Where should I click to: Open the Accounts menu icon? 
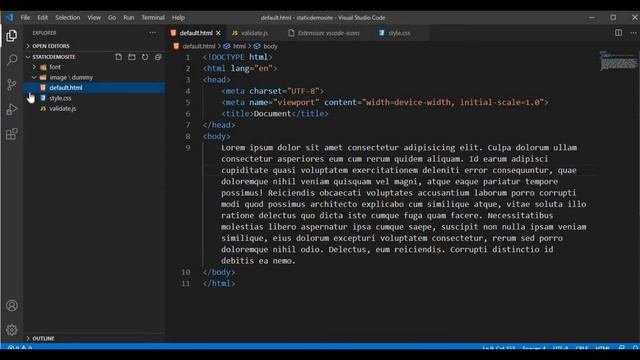pos(11,305)
